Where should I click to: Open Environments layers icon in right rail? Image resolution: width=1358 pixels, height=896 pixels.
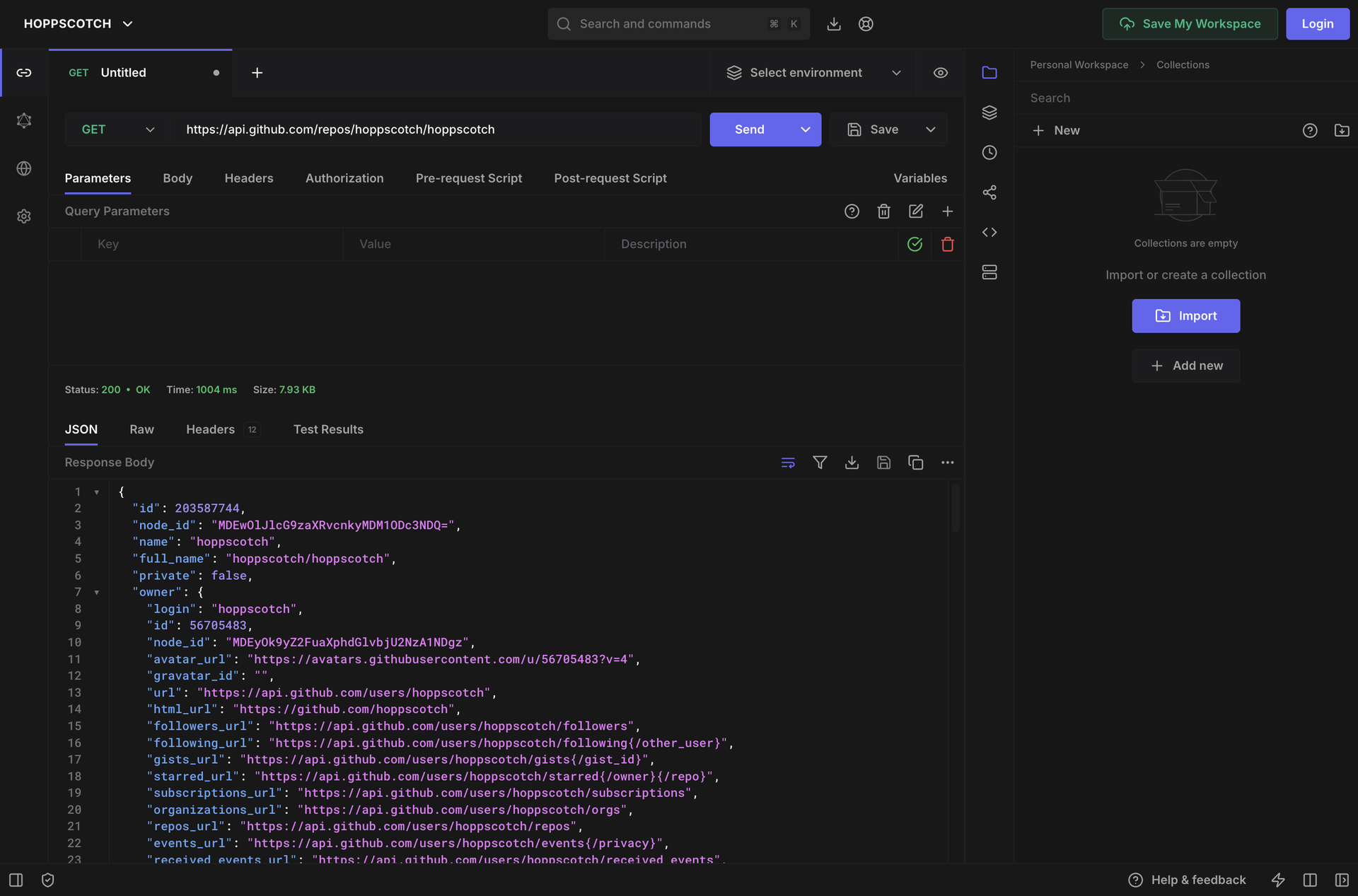pyautogui.click(x=990, y=112)
